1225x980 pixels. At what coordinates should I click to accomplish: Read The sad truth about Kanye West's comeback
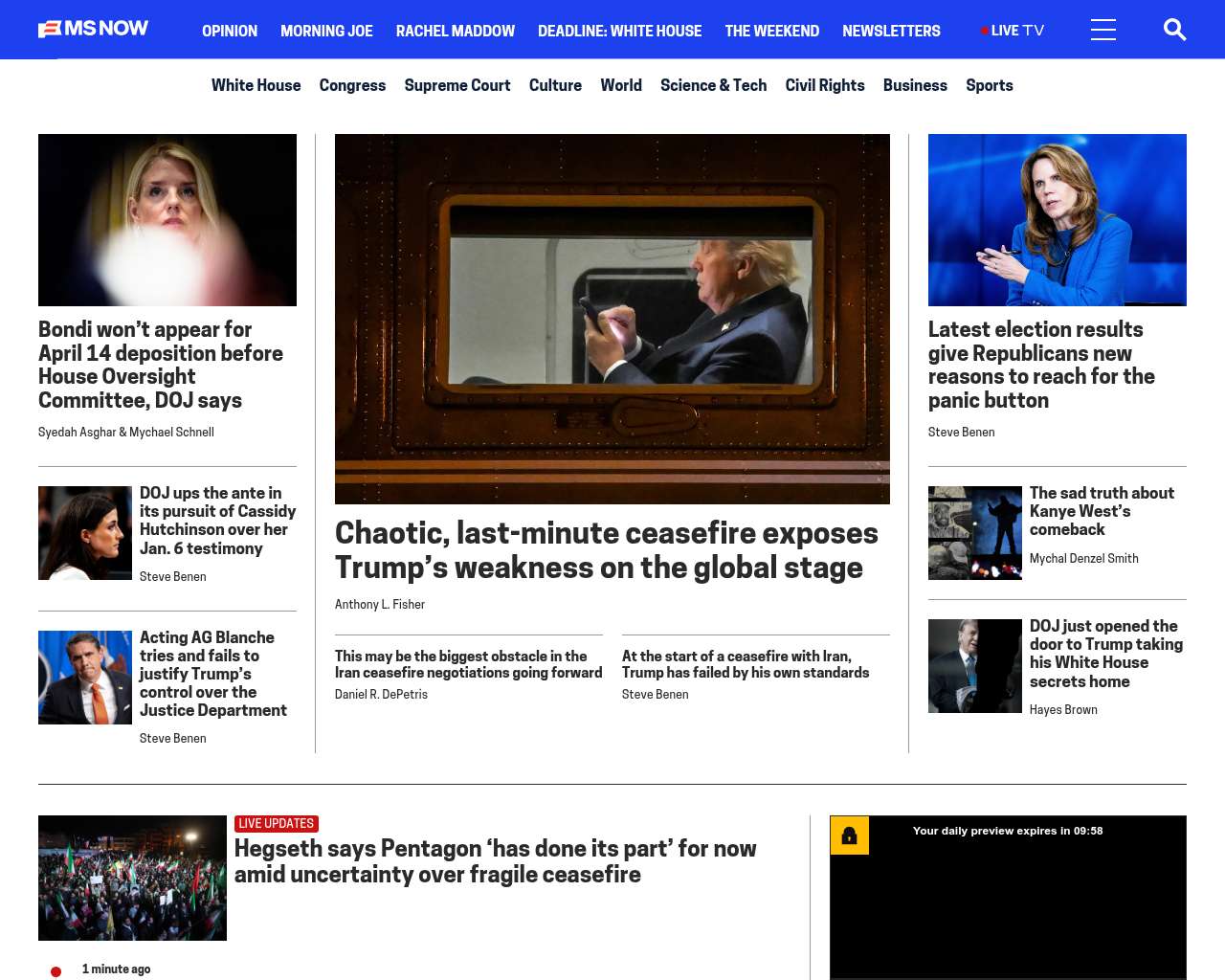click(x=1102, y=511)
